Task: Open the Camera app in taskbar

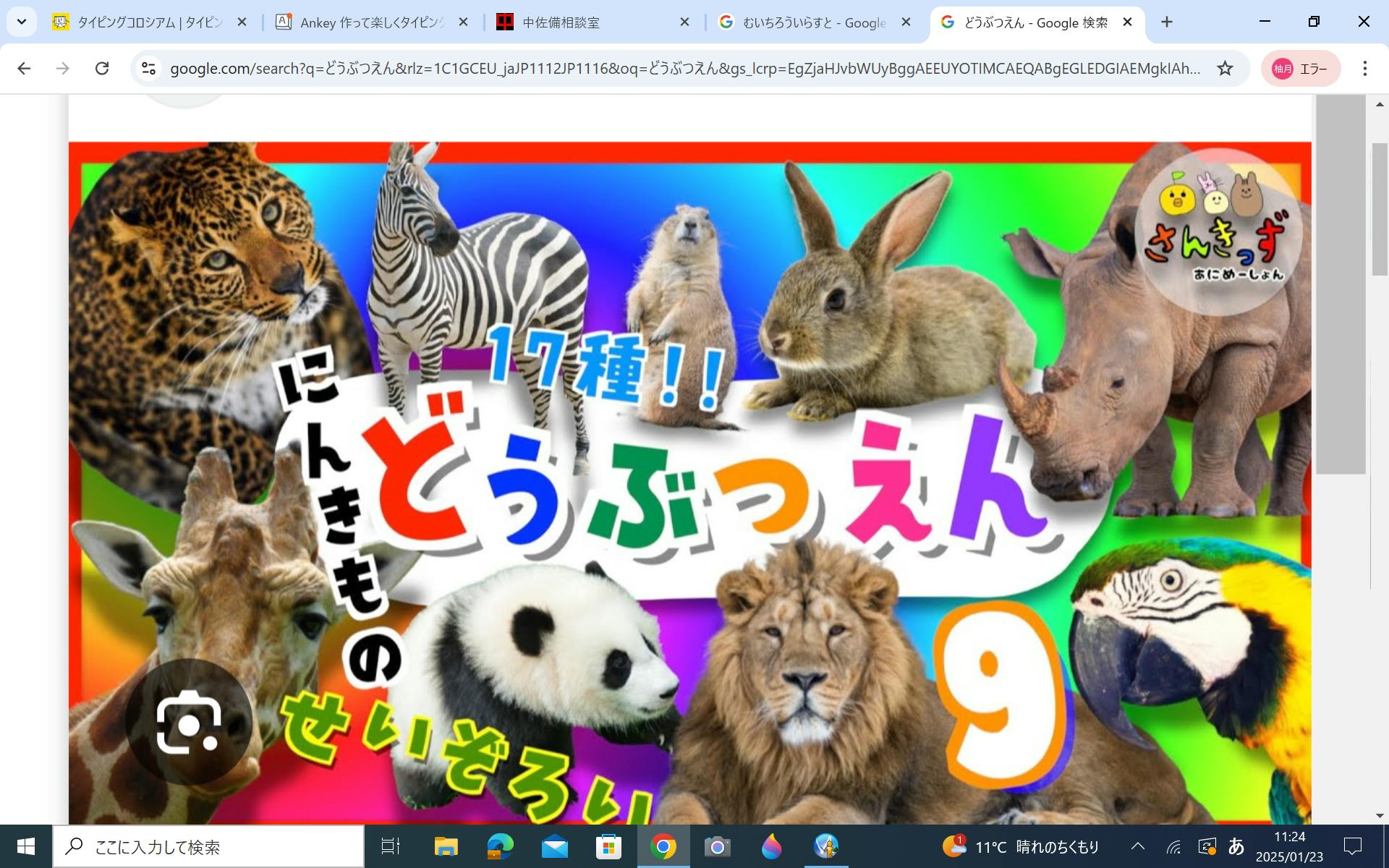Action: tap(717, 846)
